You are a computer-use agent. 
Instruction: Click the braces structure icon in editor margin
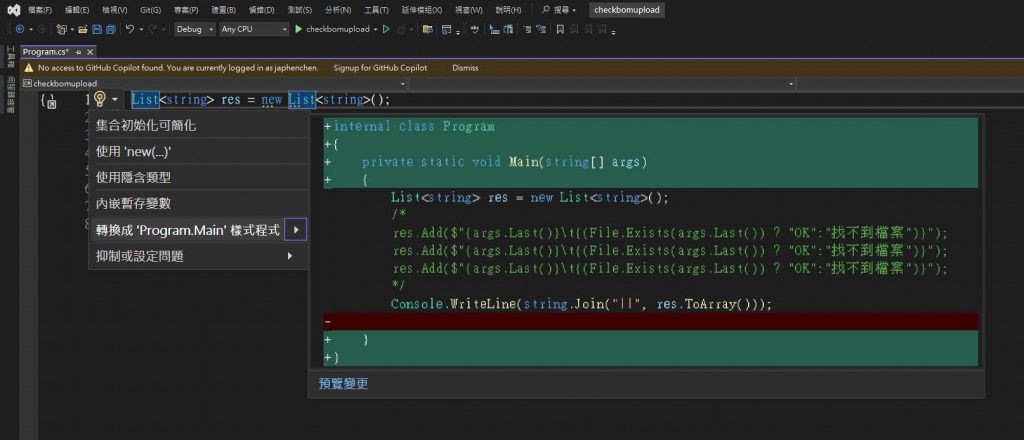coord(48,101)
